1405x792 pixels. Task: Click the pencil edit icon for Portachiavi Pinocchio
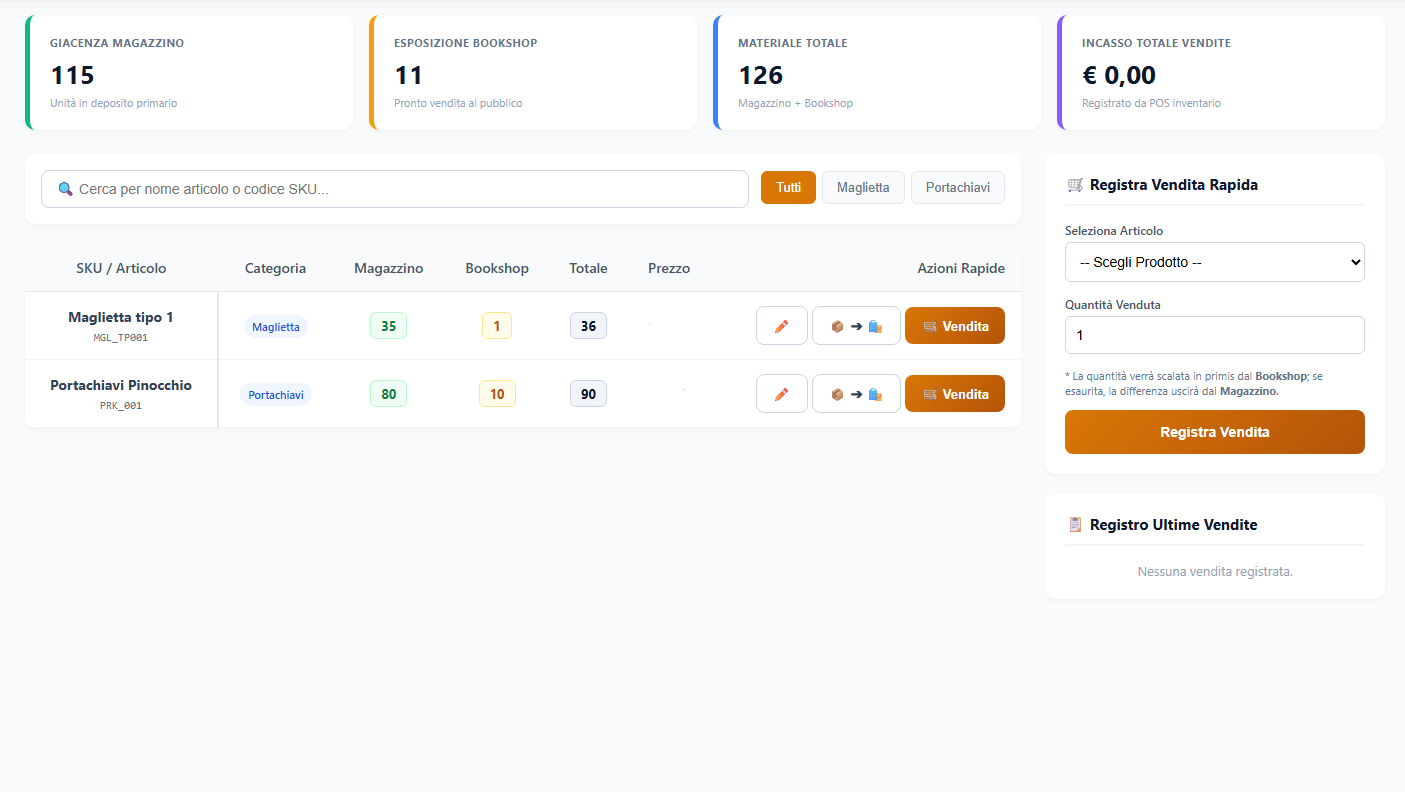click(x=782, y=394)
